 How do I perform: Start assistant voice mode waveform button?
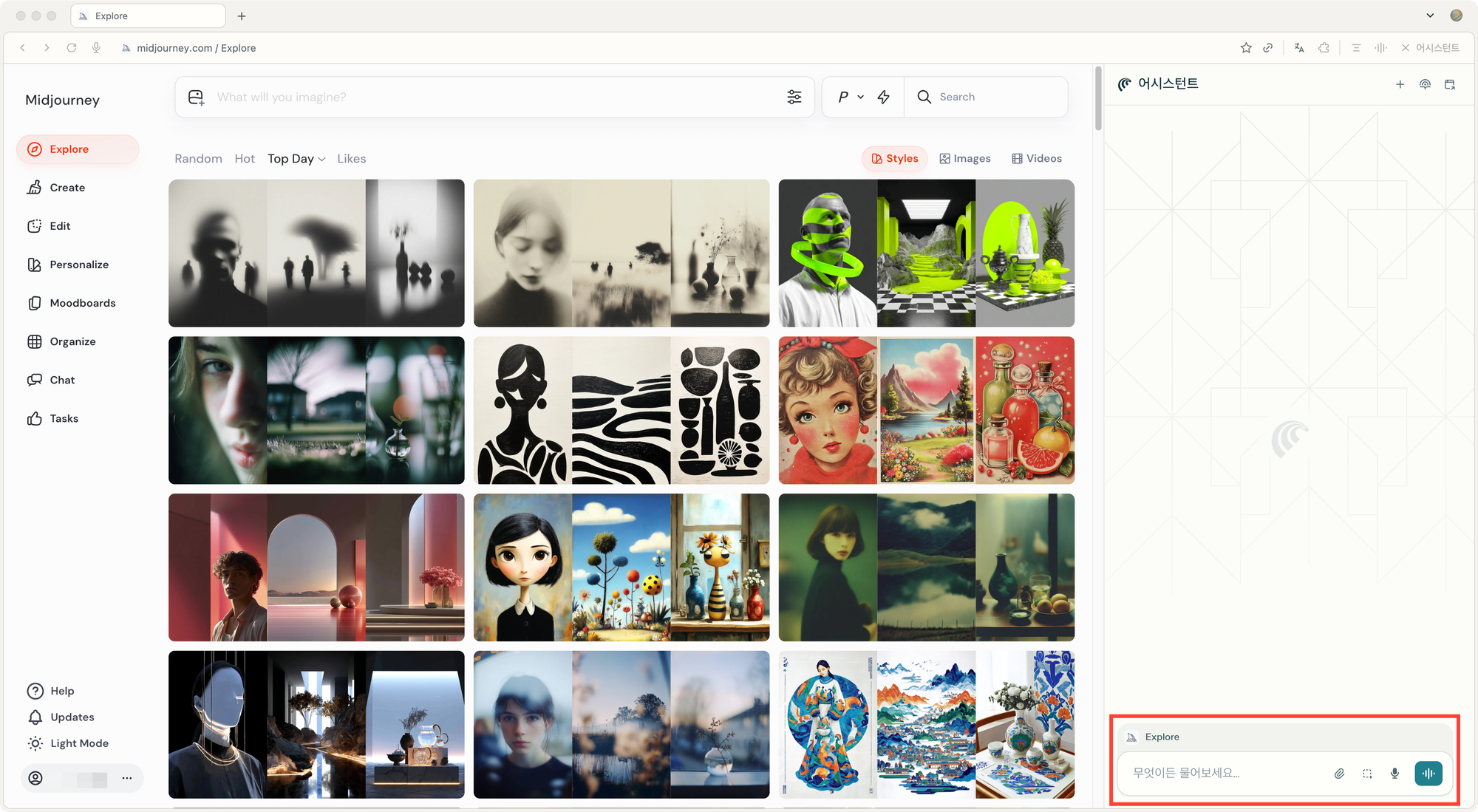(1428, 774)
